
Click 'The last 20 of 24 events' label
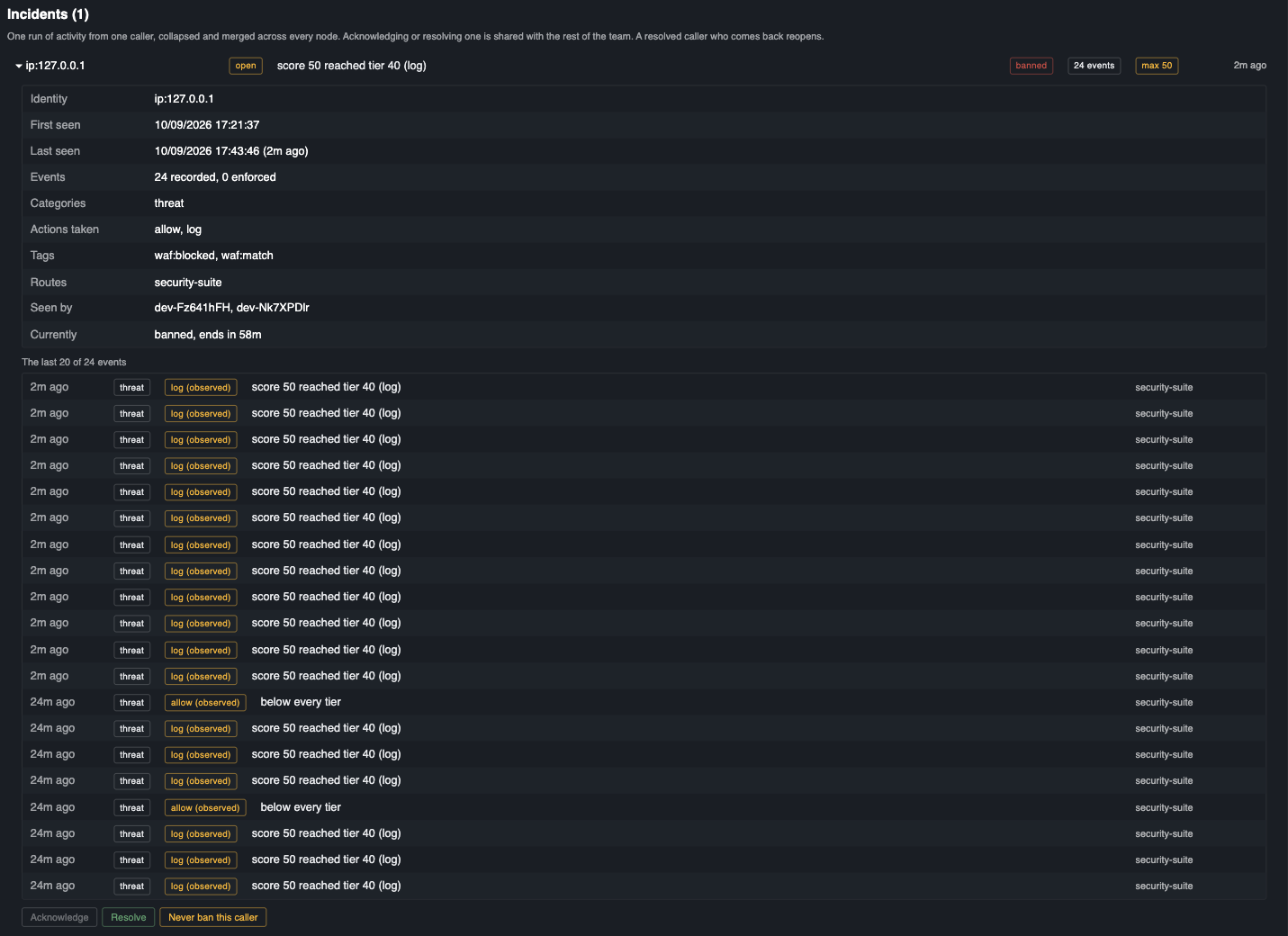[x=74, y=362]
